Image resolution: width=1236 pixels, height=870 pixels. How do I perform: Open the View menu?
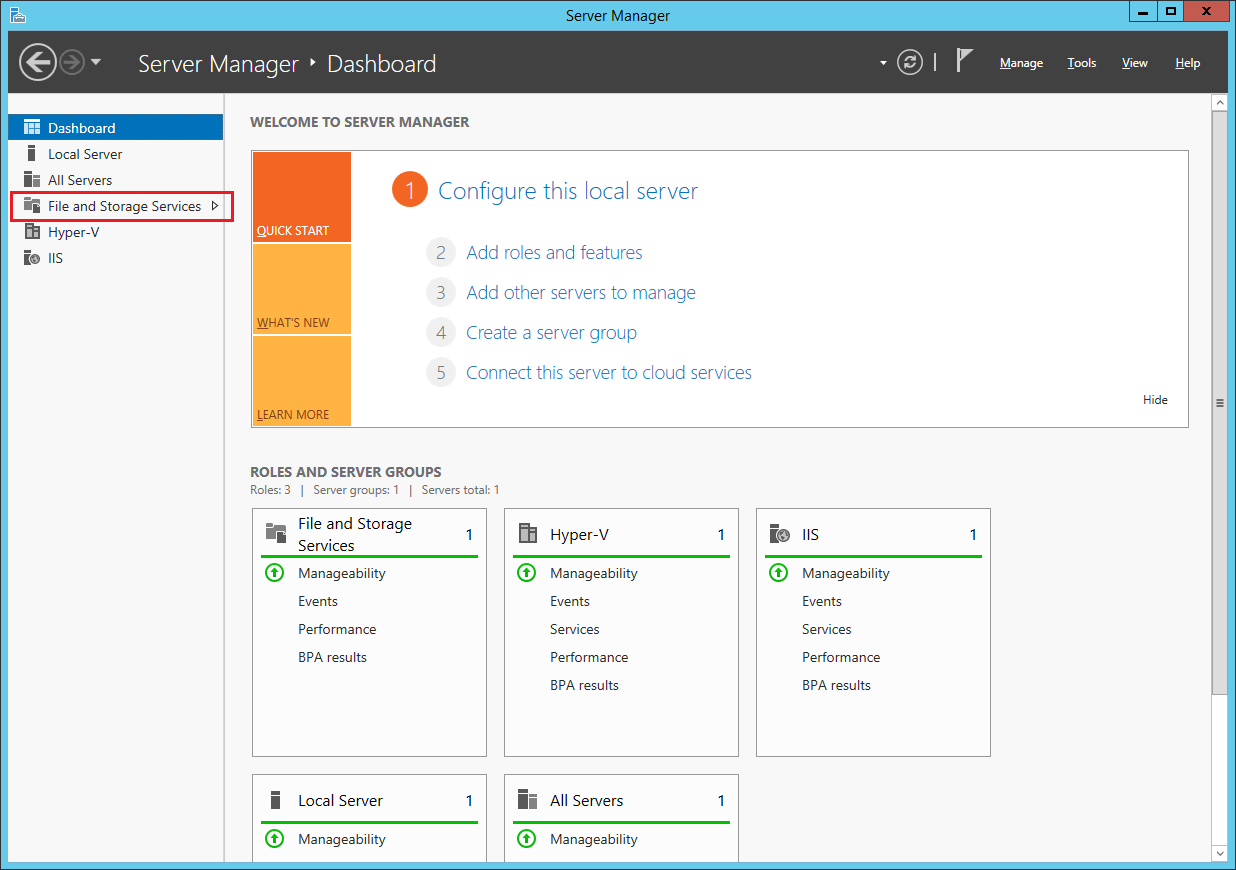1135,63
